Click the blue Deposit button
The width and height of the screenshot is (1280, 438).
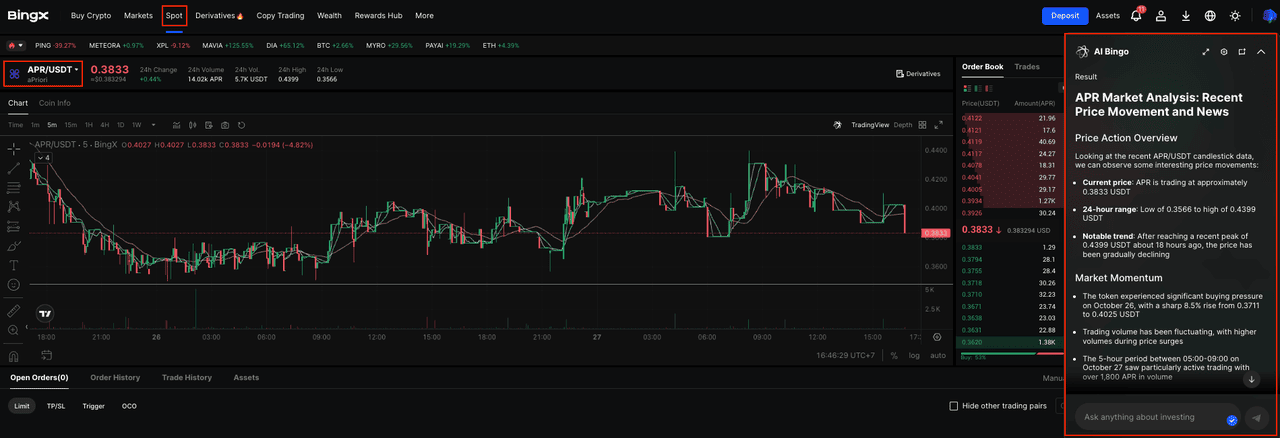(x=1065, y=16)
